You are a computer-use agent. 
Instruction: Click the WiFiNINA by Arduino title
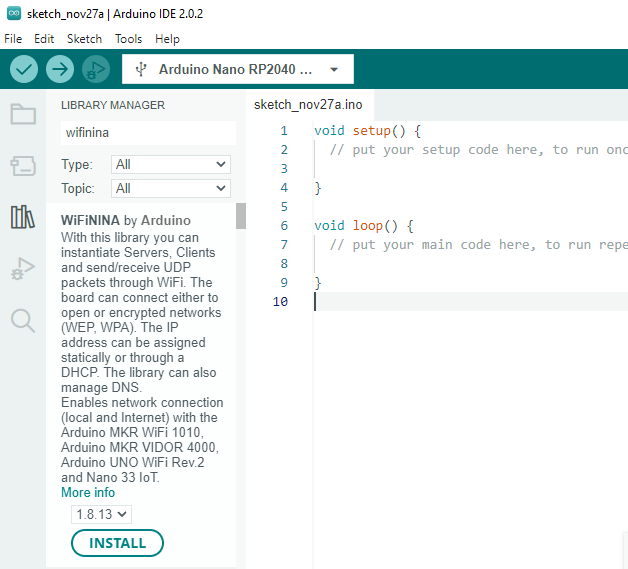[x=126, y=220]
